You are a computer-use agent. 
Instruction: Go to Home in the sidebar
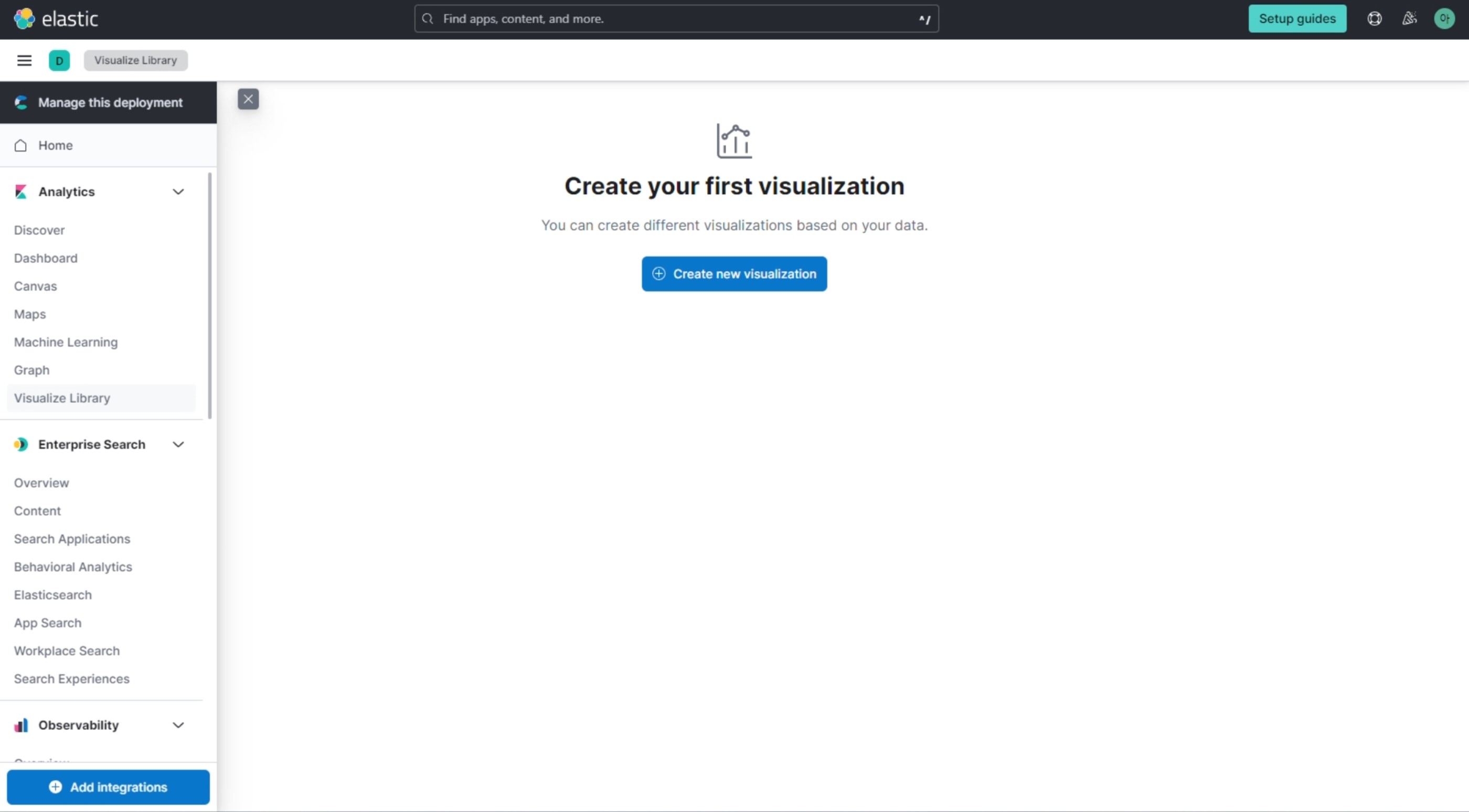(109, 145)
